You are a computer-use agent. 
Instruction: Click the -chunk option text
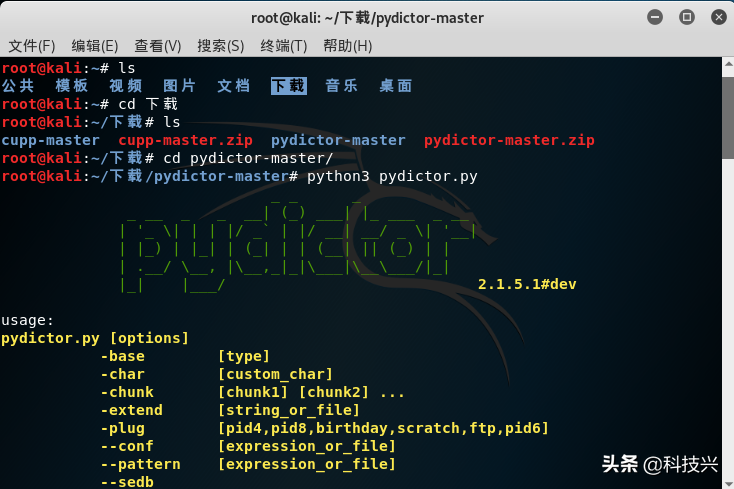coord(127,392)
